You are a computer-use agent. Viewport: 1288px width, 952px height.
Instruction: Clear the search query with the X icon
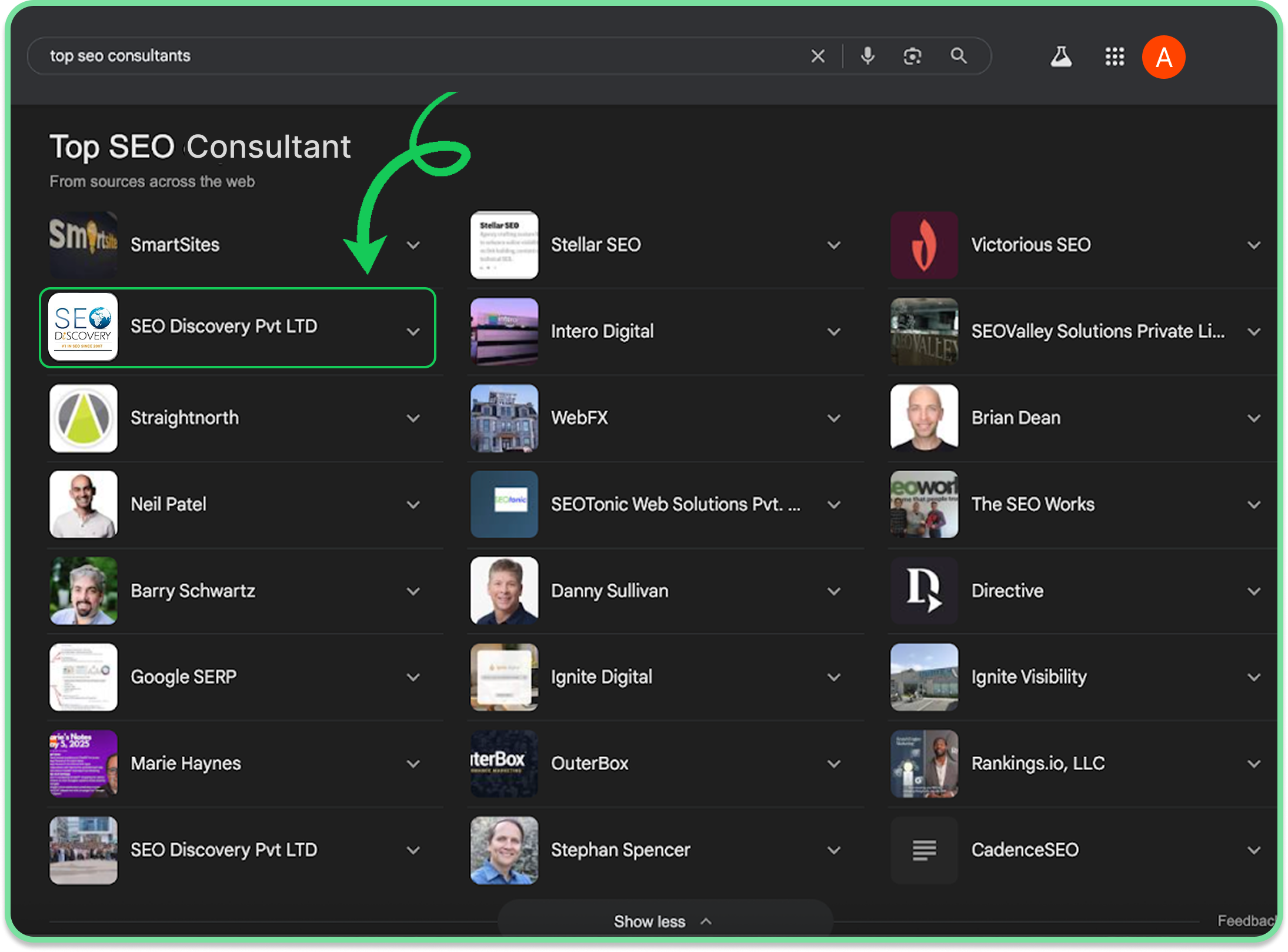pyautogui.click(x=817, y=56)
